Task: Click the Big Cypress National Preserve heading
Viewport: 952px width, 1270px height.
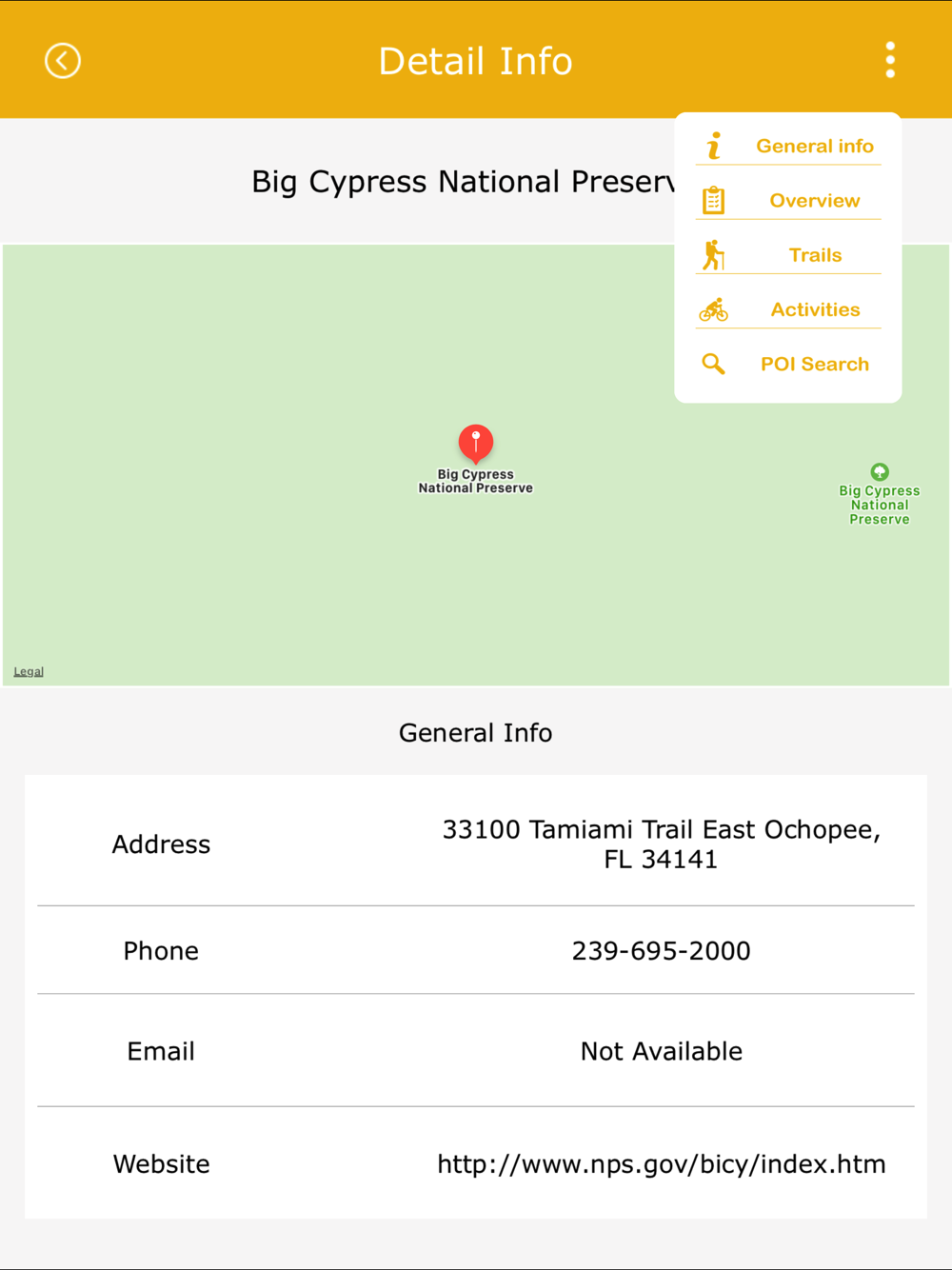Action: [x=464, y=182]
